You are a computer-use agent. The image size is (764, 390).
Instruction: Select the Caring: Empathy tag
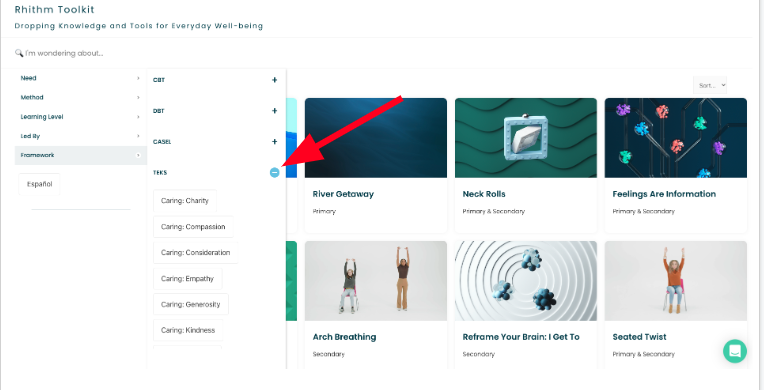(x=188, y=278)
